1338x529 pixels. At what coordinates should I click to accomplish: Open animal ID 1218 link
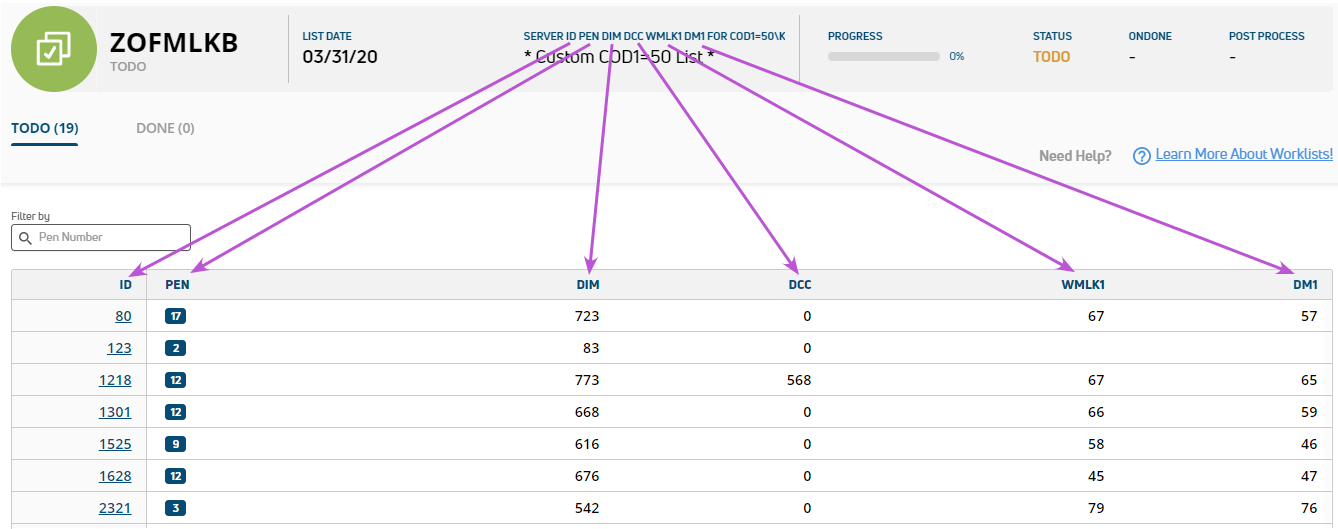point(115,380)
